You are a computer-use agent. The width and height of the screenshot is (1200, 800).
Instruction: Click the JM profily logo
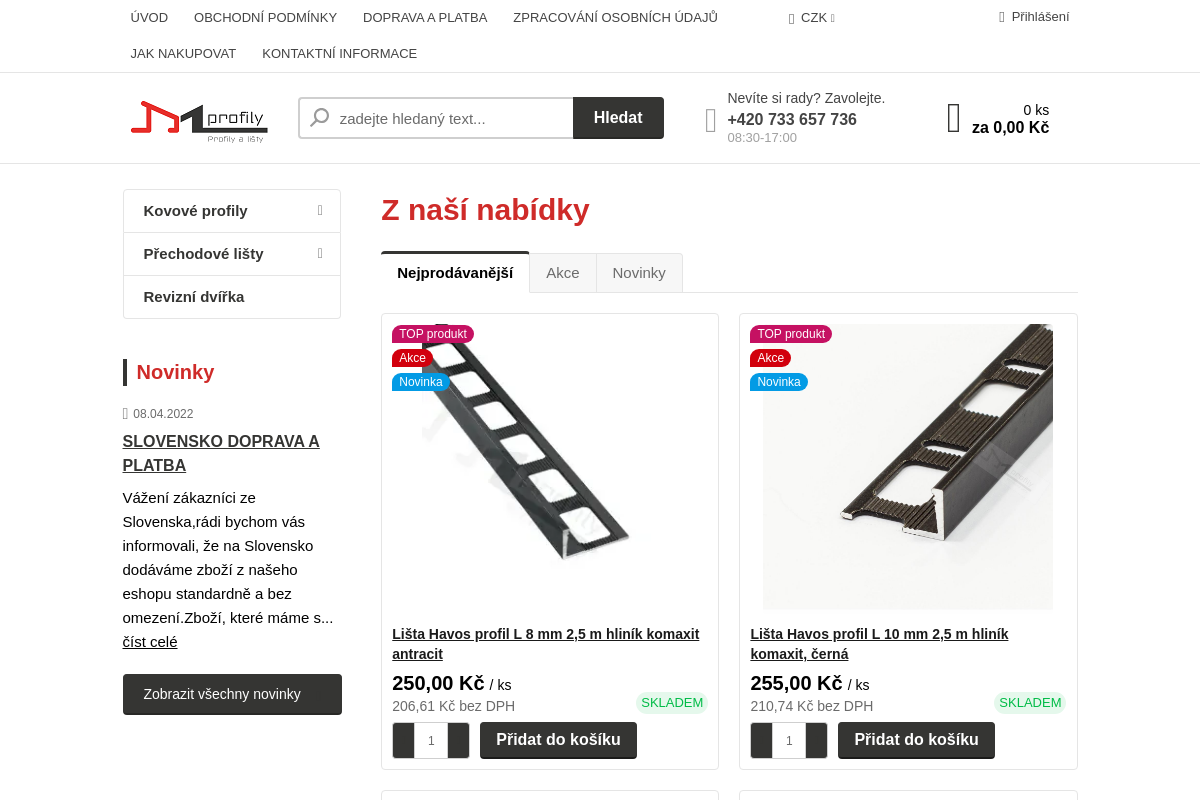pyautogui.click(x=199, y=120)
